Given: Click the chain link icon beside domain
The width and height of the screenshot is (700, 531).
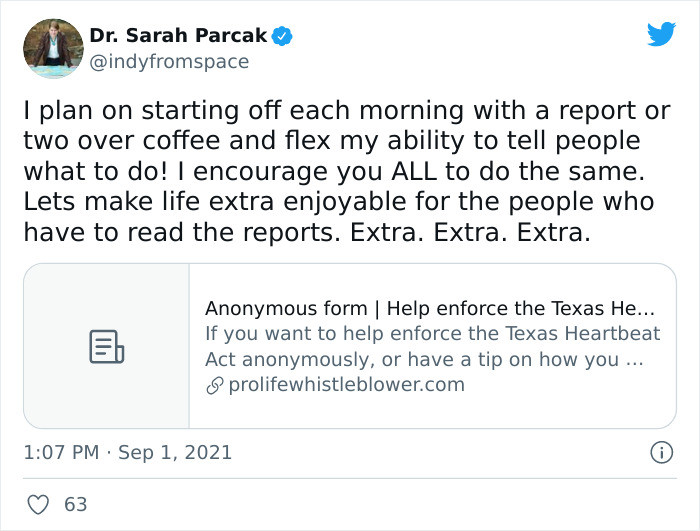Looking at the screenshot, I should [x=215, y=385].
